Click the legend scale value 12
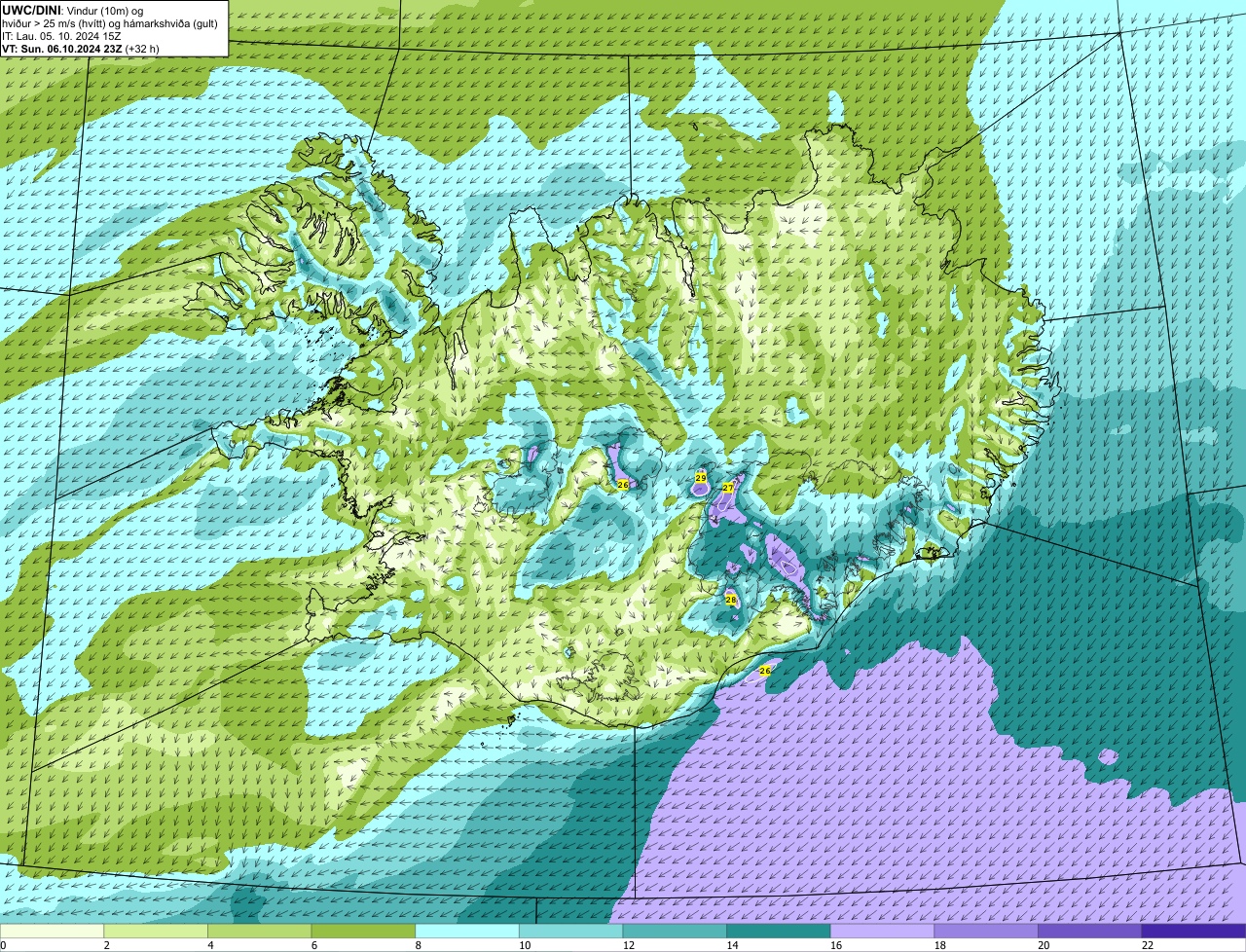 629,945
